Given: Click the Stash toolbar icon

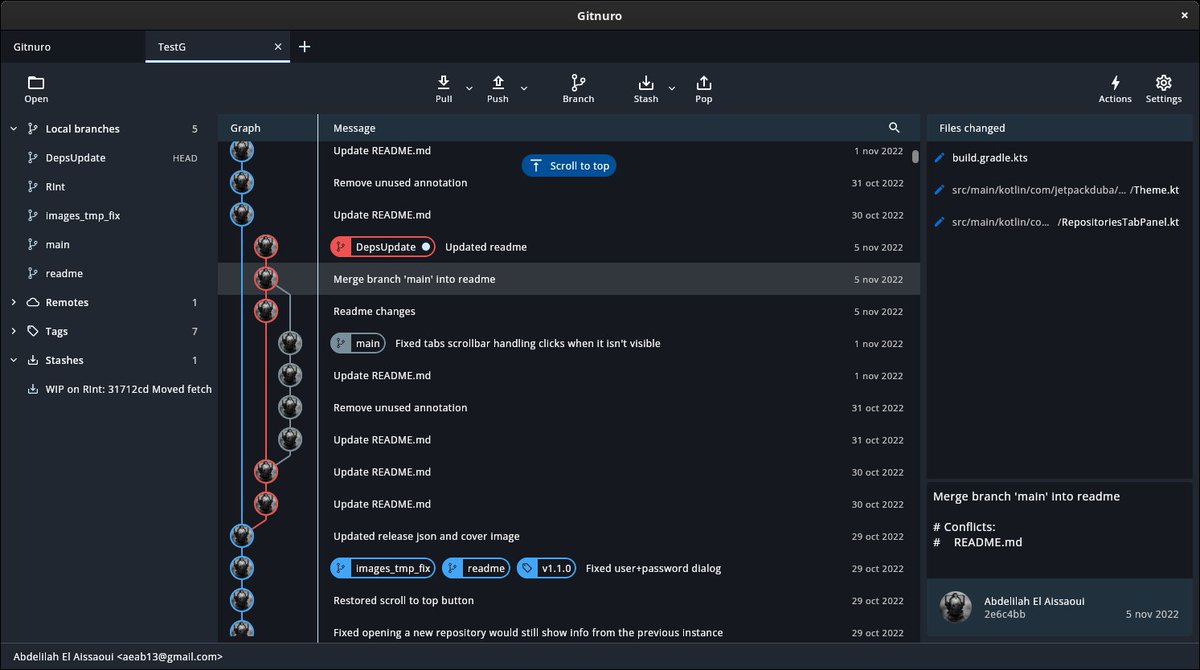Looking at the screenshot, I should coord(646,83).
